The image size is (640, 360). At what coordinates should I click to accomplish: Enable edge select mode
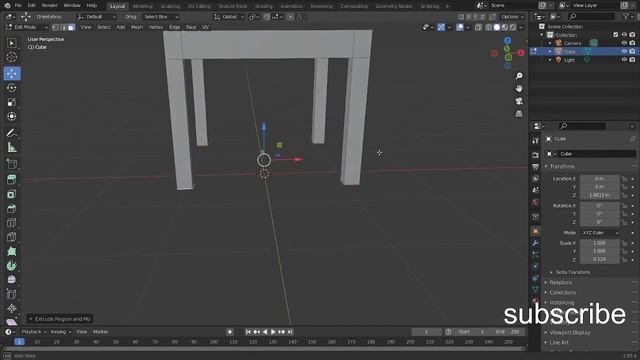click(x=64, y=27)
